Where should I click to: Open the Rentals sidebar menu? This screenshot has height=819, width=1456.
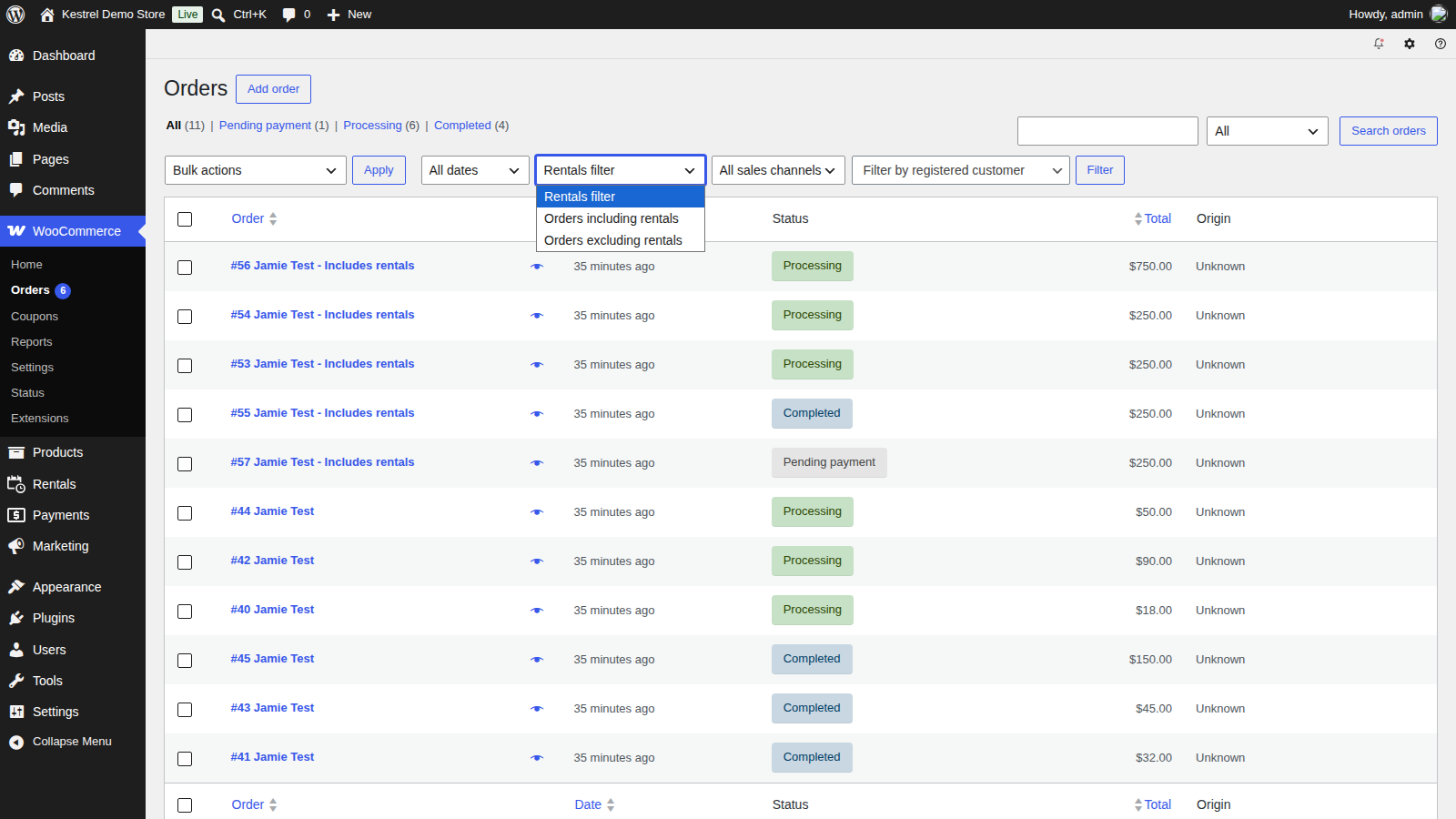tap(73, 484)
